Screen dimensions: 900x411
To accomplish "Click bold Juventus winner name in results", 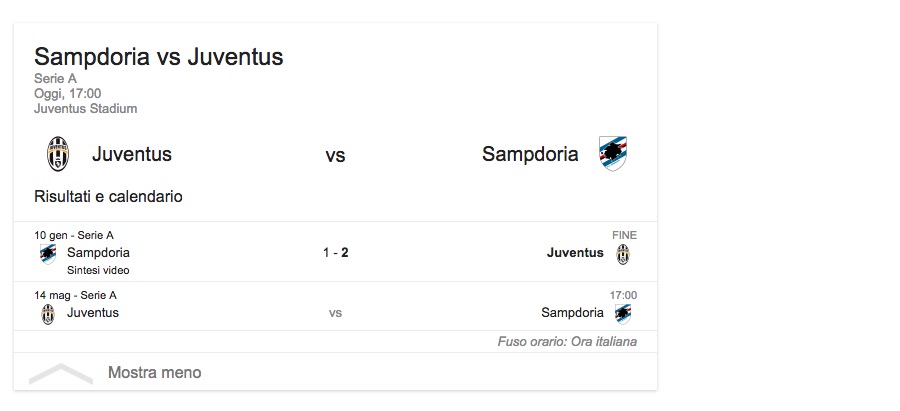I will 575,253.
